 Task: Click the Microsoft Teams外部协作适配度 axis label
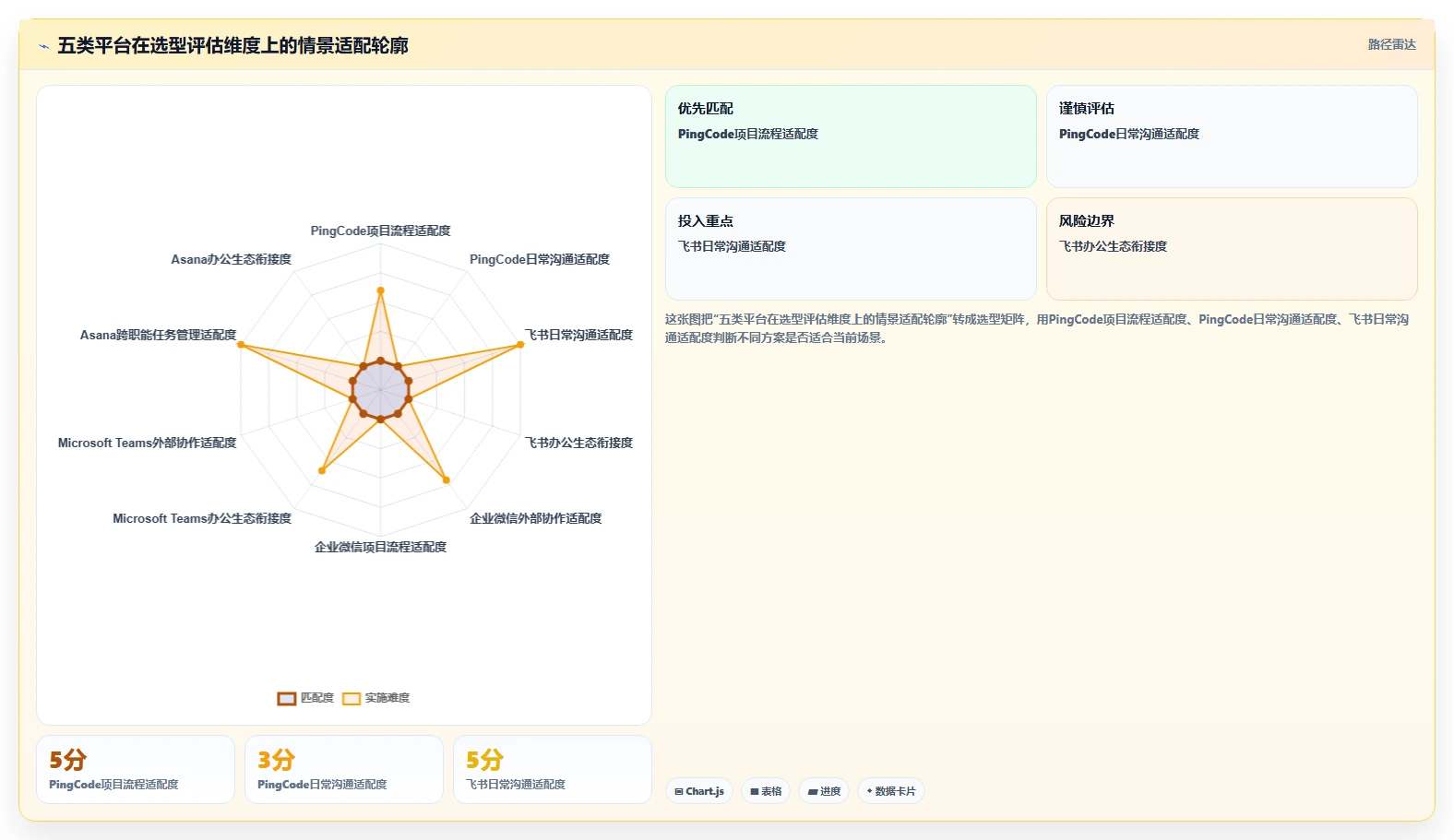point(147,443)
